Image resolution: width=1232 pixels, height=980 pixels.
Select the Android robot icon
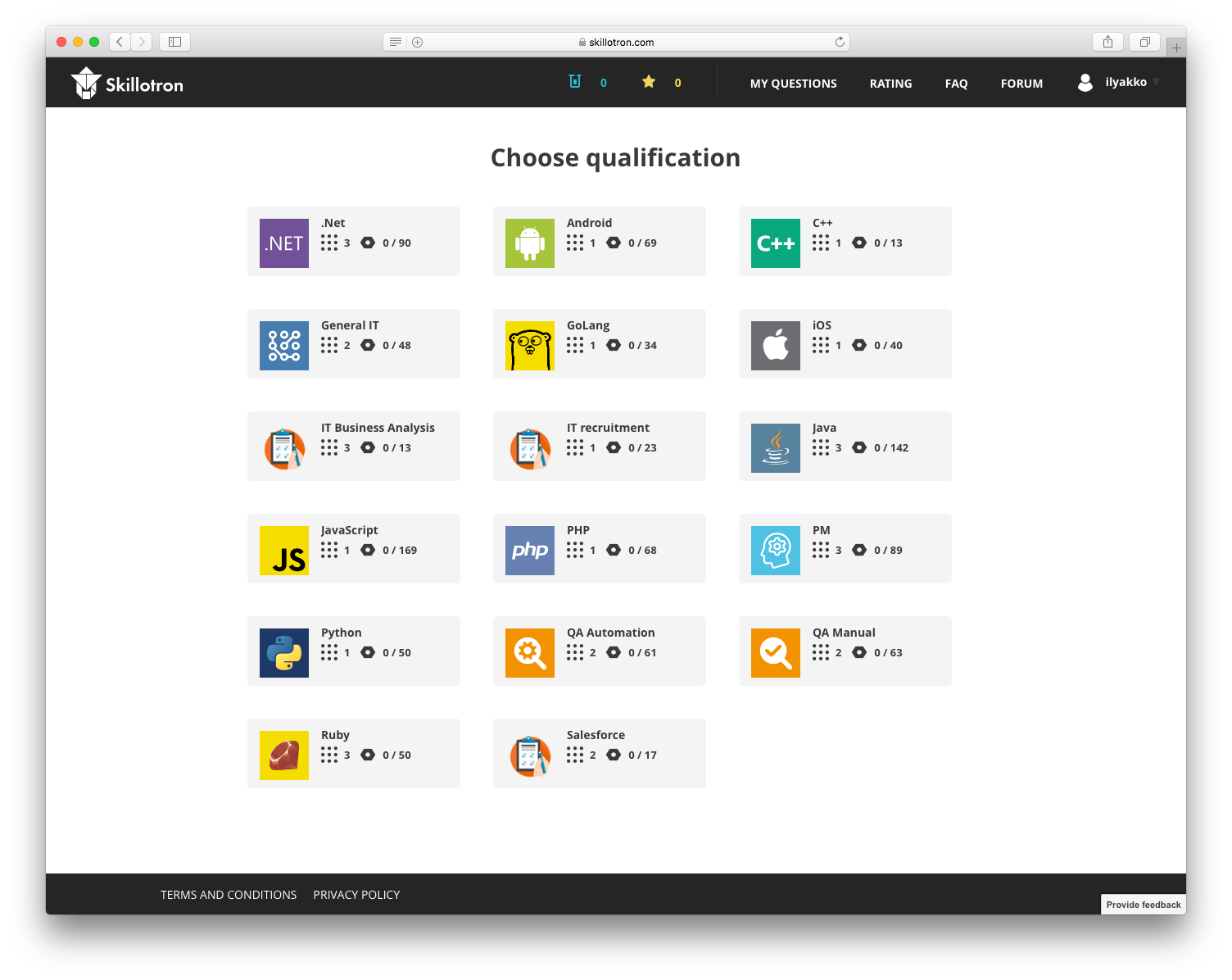pyautogui.click(x=529, y=243)
